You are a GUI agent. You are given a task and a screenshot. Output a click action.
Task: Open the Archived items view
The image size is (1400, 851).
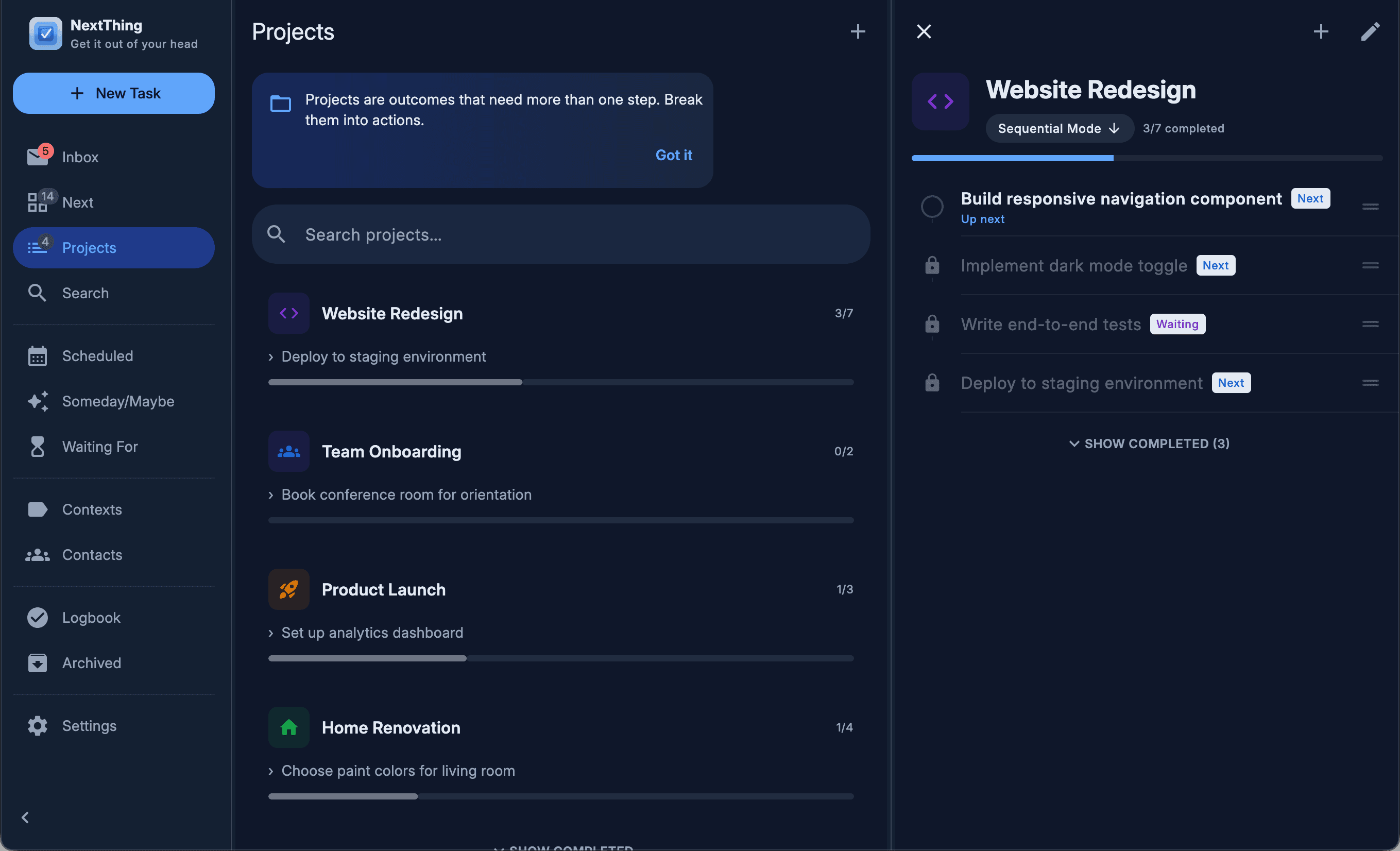(x=91, y=663)
